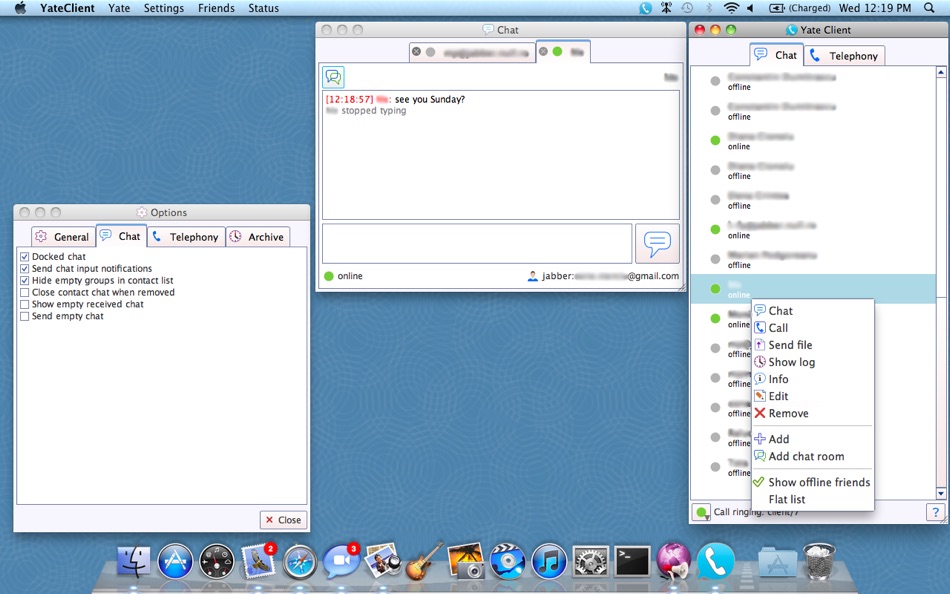Open Apple menu in the menu bar

(20, 8)
